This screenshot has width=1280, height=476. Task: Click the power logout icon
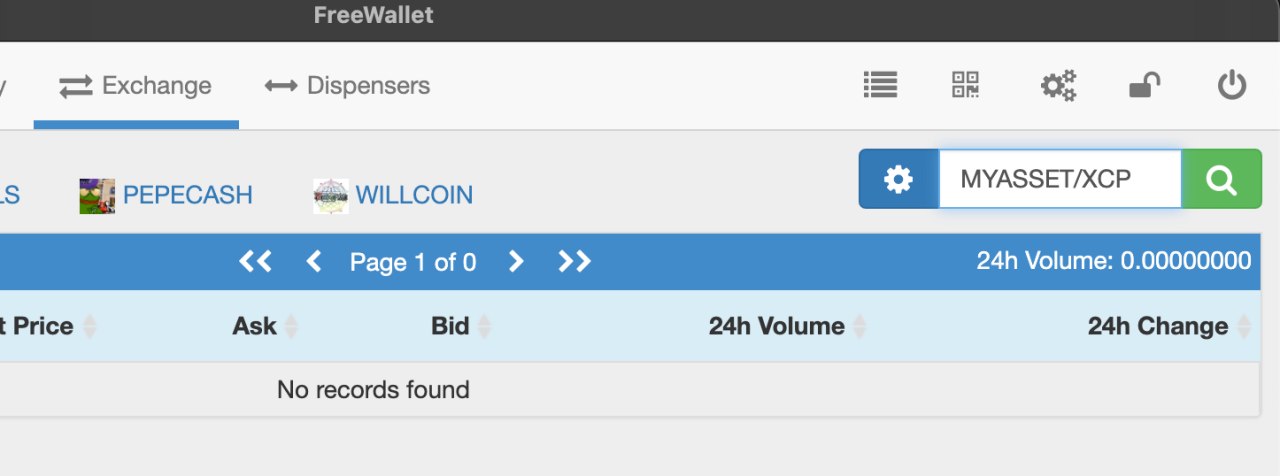pos(1232,85)
